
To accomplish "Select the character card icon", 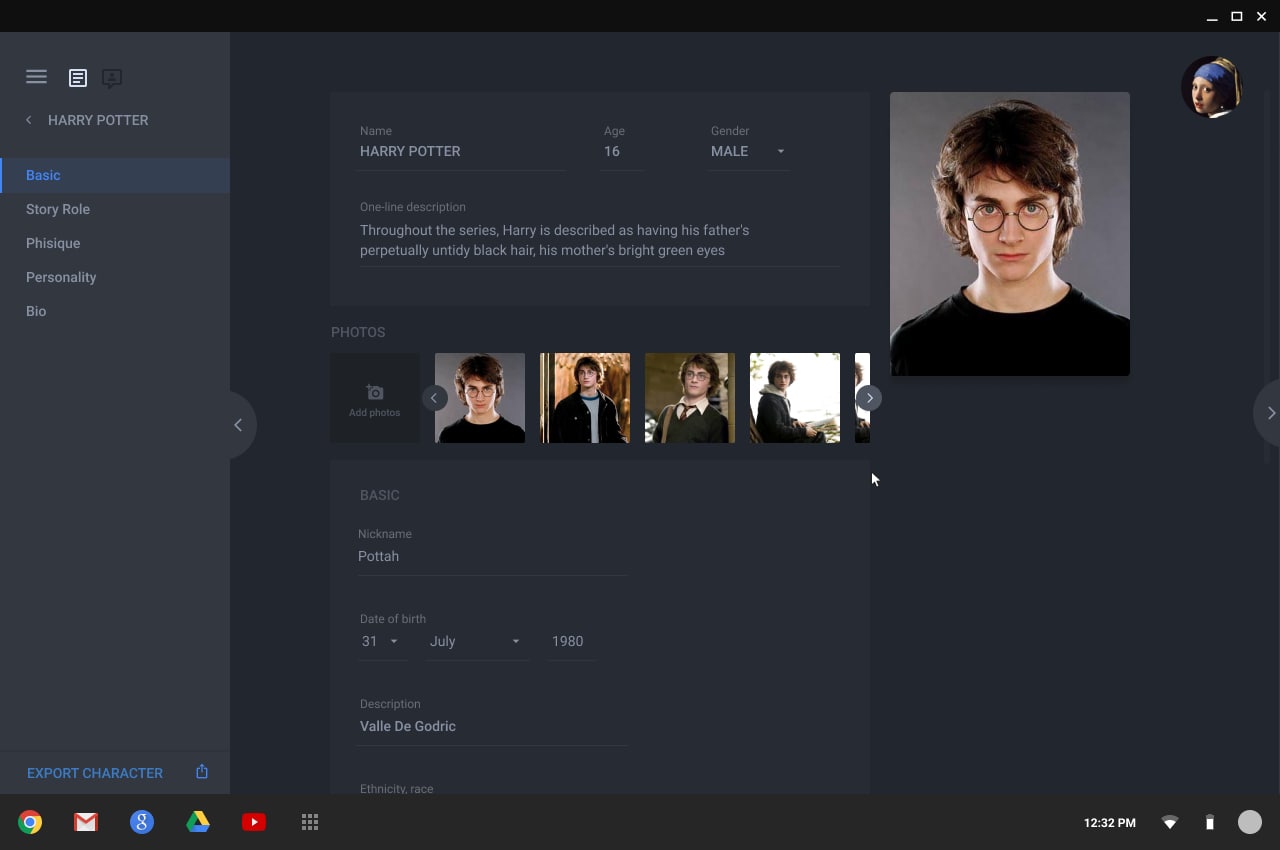I will 112,78.
